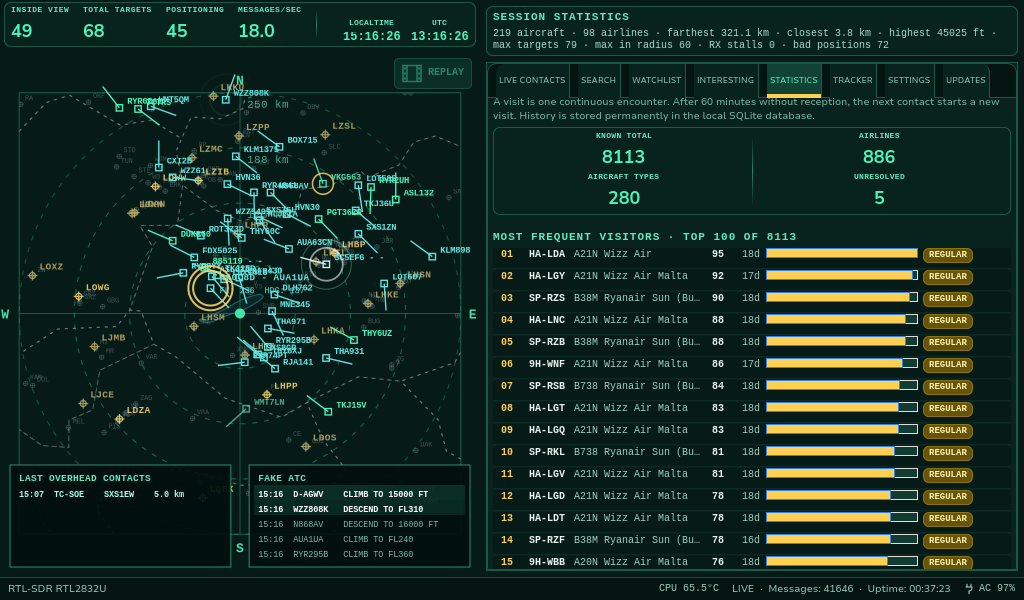Select HA-LGD row in visitors list
The image size is (1024, 600).
pos(751,496)
